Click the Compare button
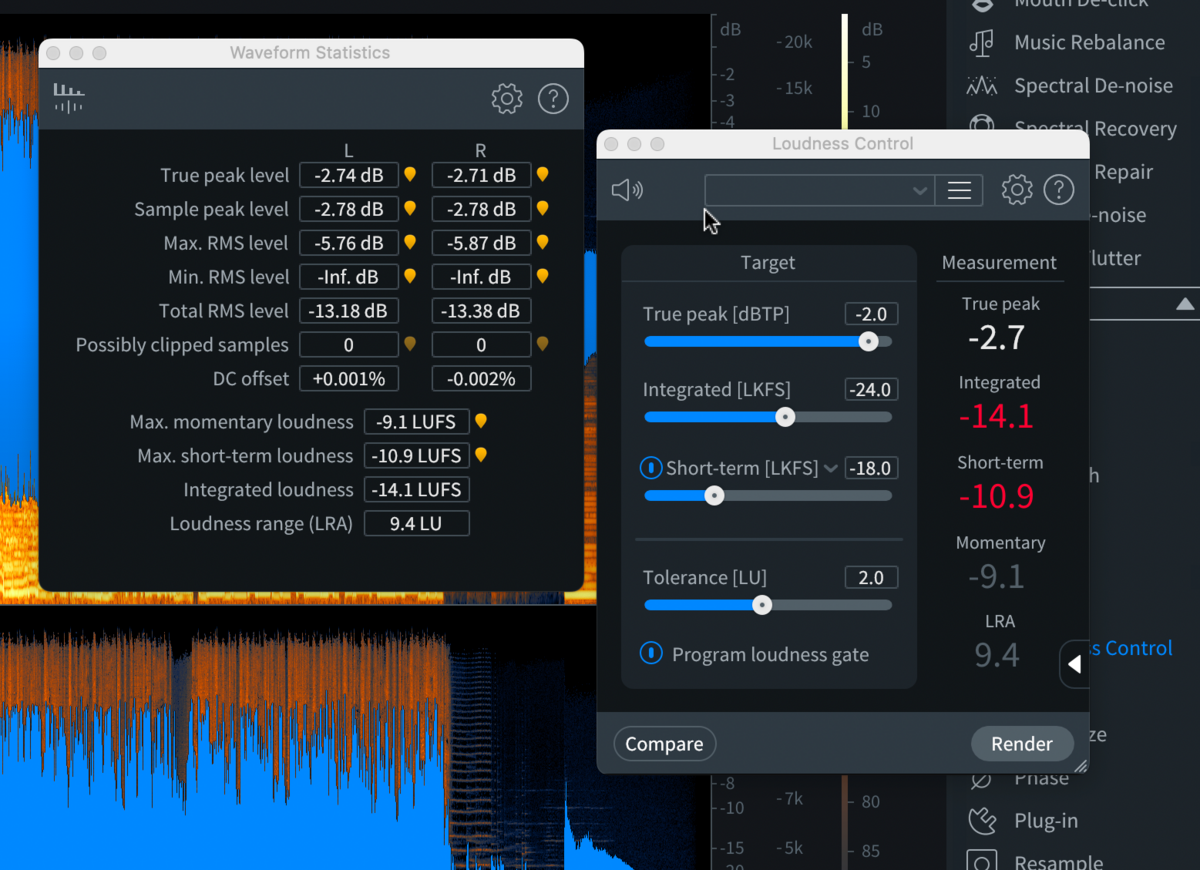 click(664, 744)
